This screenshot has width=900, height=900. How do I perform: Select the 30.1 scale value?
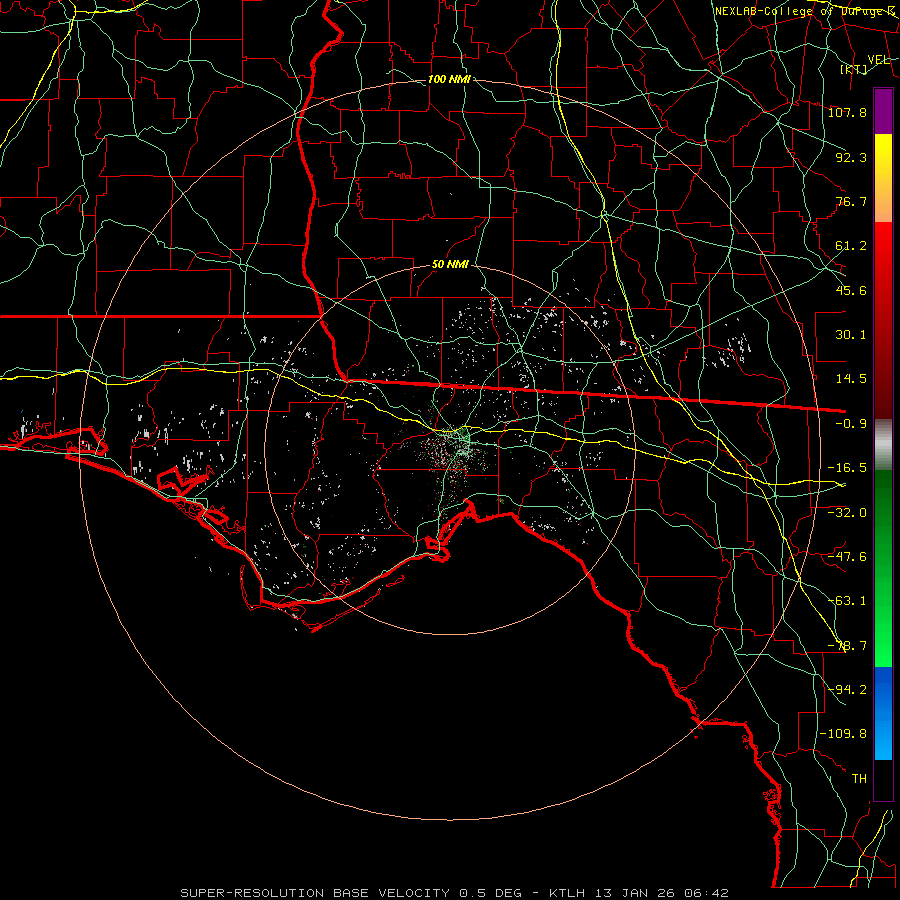click(x=851, y=335)
